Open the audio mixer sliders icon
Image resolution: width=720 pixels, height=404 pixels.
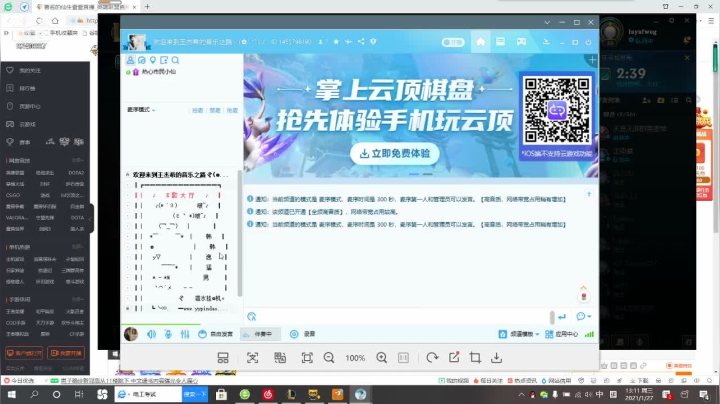pyautogui.click(x=185, y=334)
